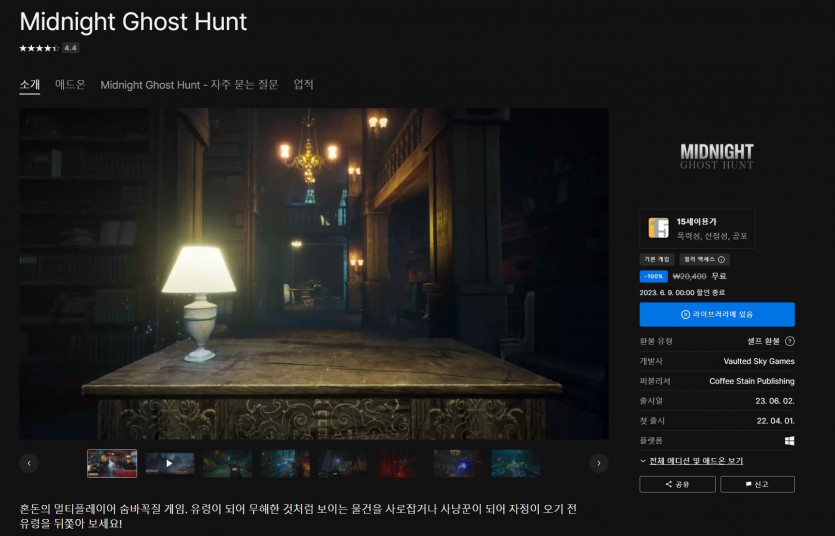The width and height of the screenshot is (835, 536).
Task: Click the 무료 price text
Action: (x=719, y=276)
